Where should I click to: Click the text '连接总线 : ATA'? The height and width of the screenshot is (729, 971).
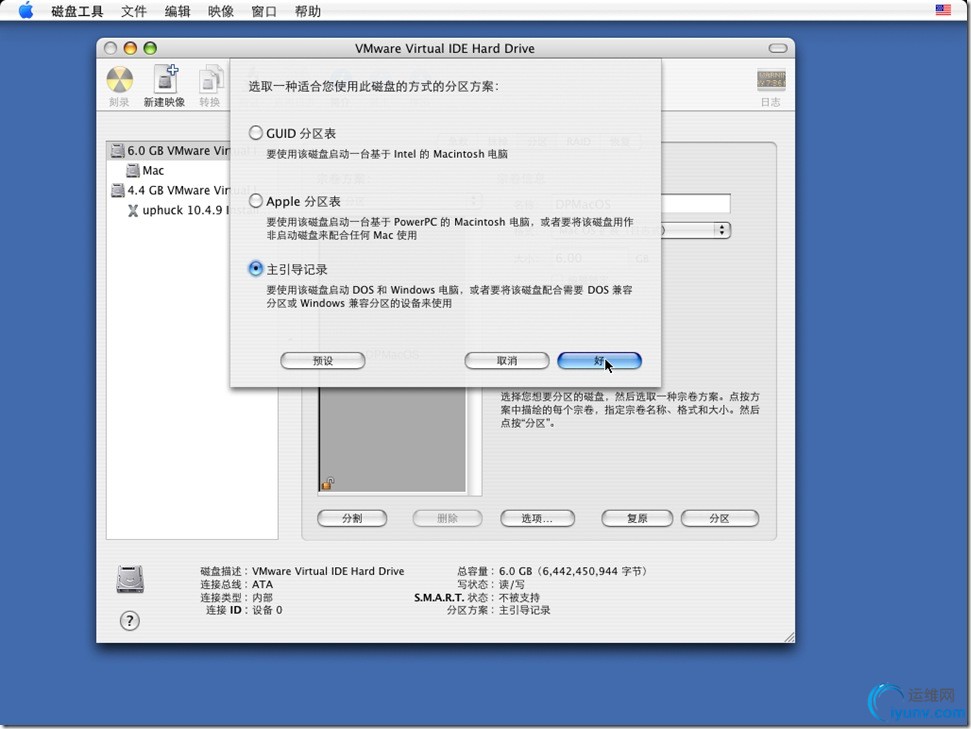(237, 584)
